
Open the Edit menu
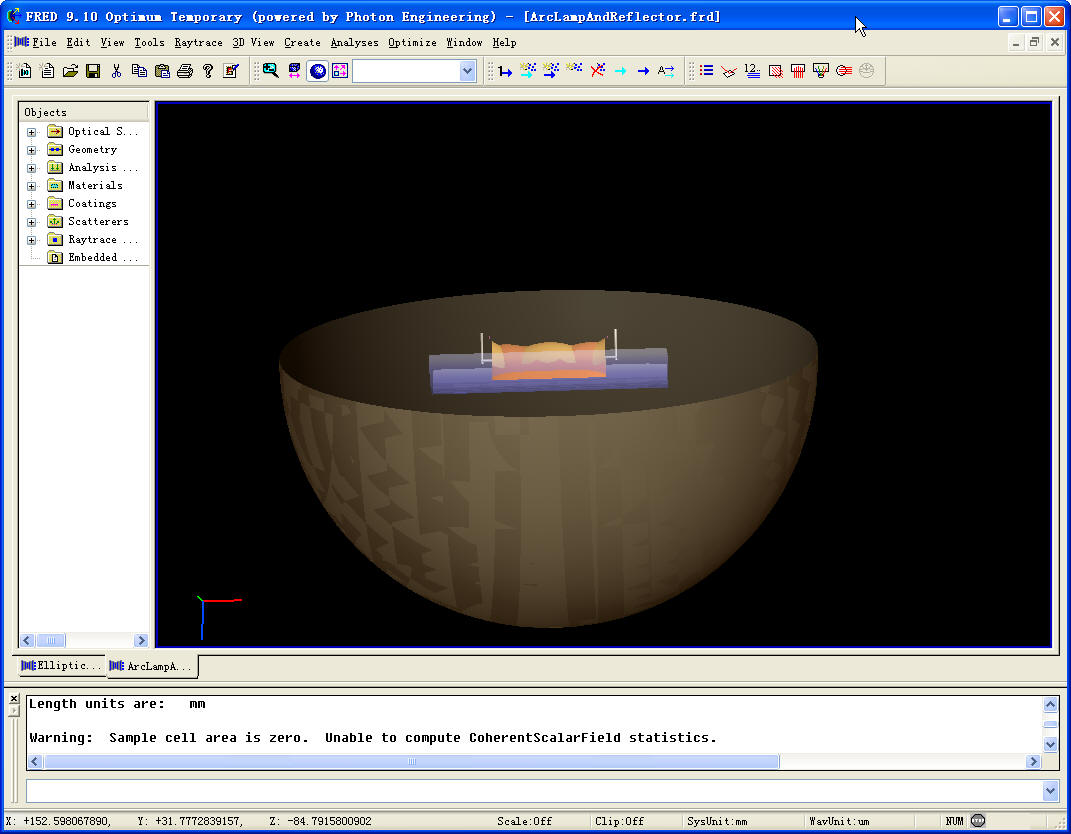78,42
